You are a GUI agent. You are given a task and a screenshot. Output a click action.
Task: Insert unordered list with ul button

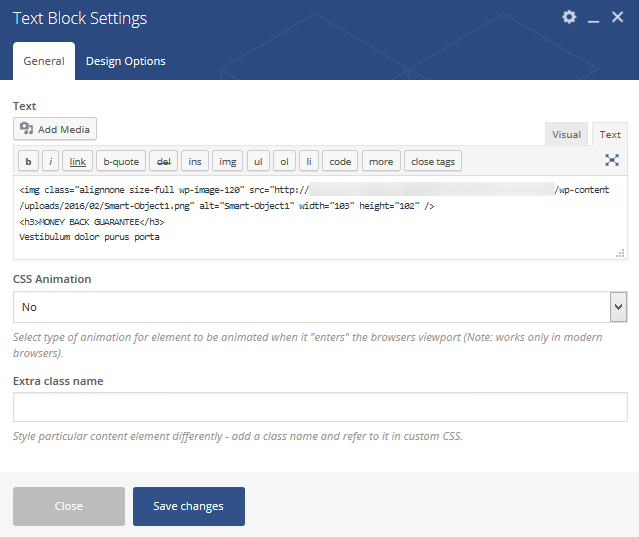[x=258, y=161]
